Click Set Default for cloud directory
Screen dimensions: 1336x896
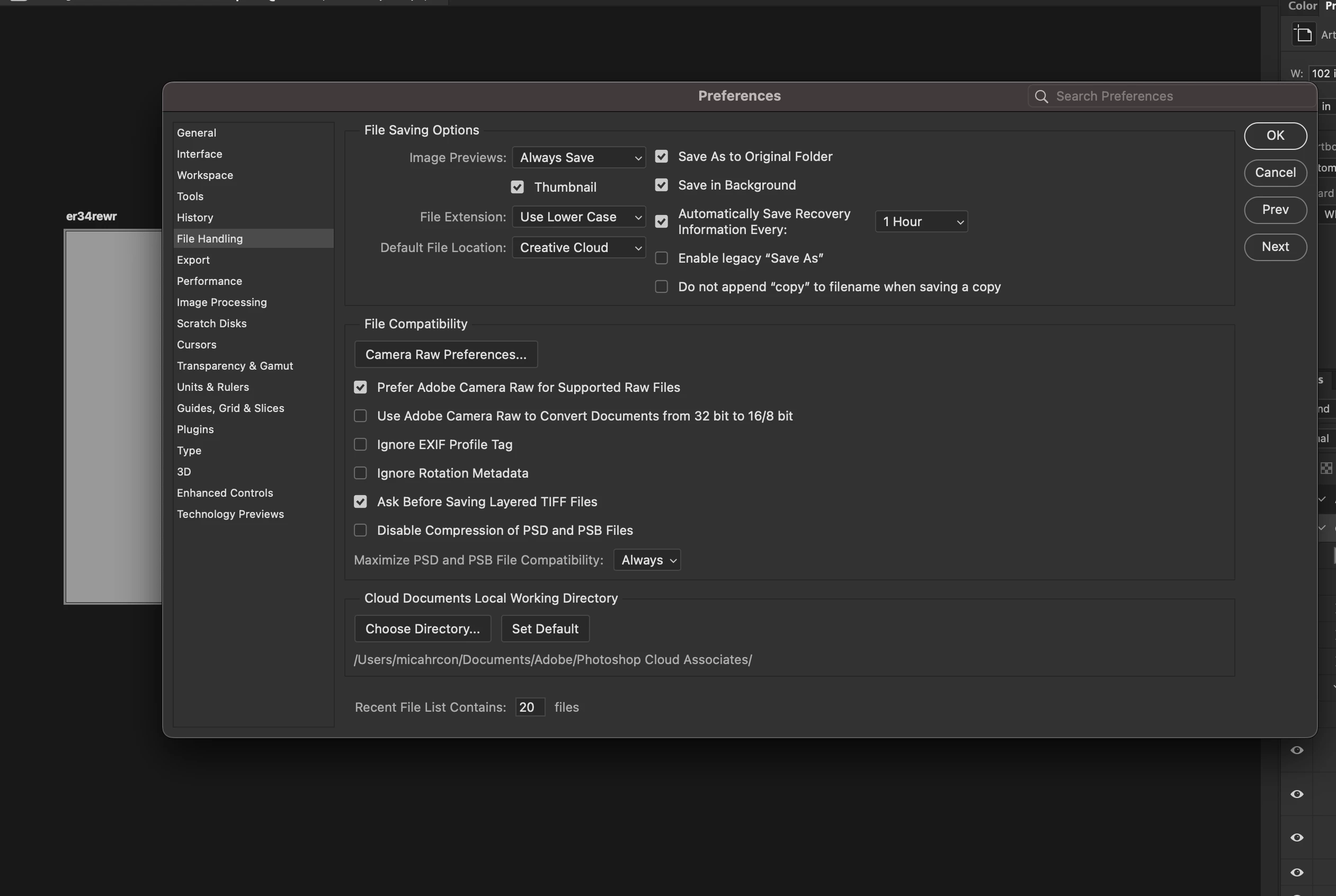pos(545,629)
